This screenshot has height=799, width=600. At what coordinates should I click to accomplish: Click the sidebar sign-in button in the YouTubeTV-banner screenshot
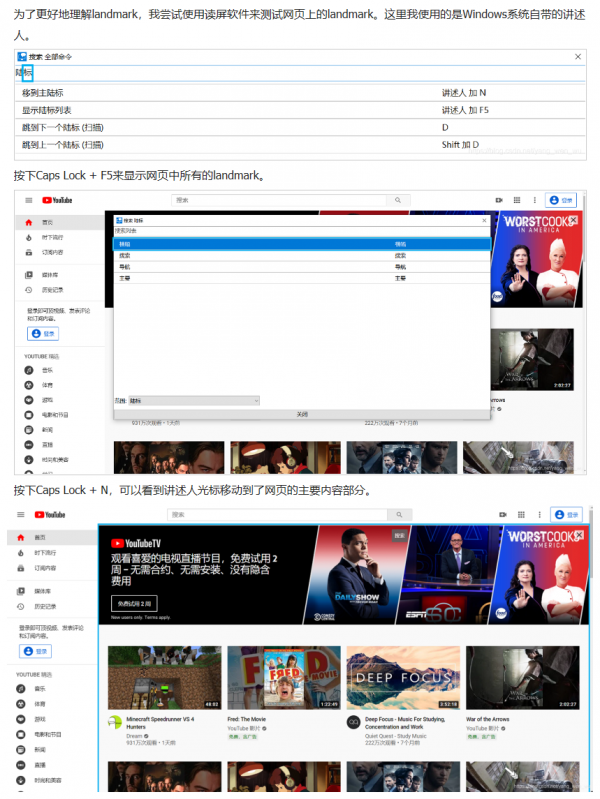click(x=36, y=651)
